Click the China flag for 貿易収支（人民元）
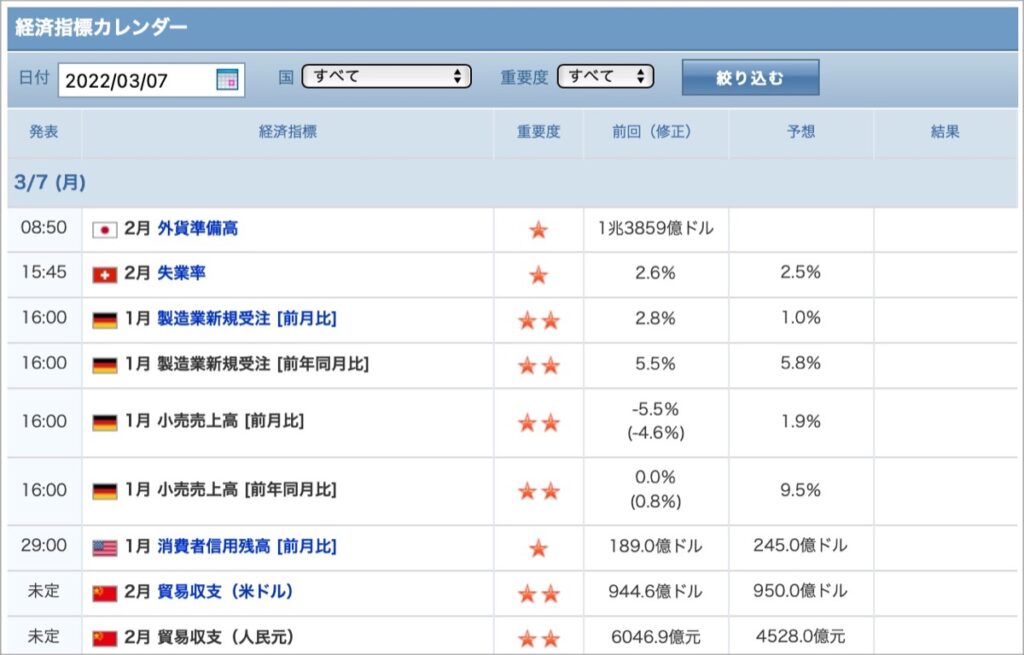This screenshot has height=655, width=1024. 104,638
